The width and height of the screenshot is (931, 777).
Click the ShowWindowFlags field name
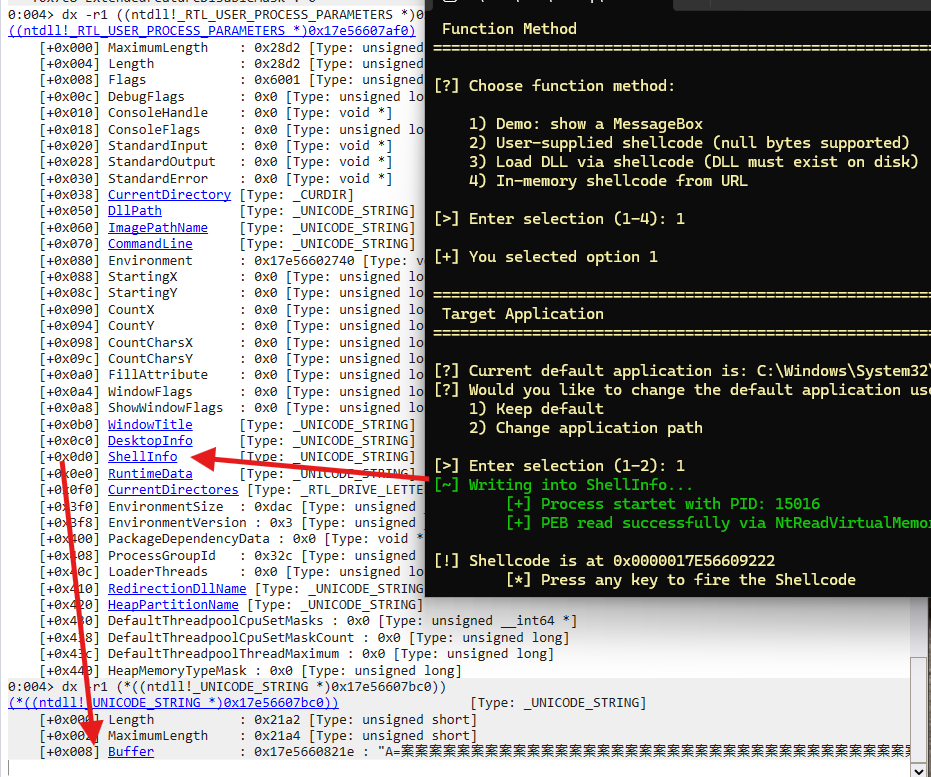[x=166, y=408]
